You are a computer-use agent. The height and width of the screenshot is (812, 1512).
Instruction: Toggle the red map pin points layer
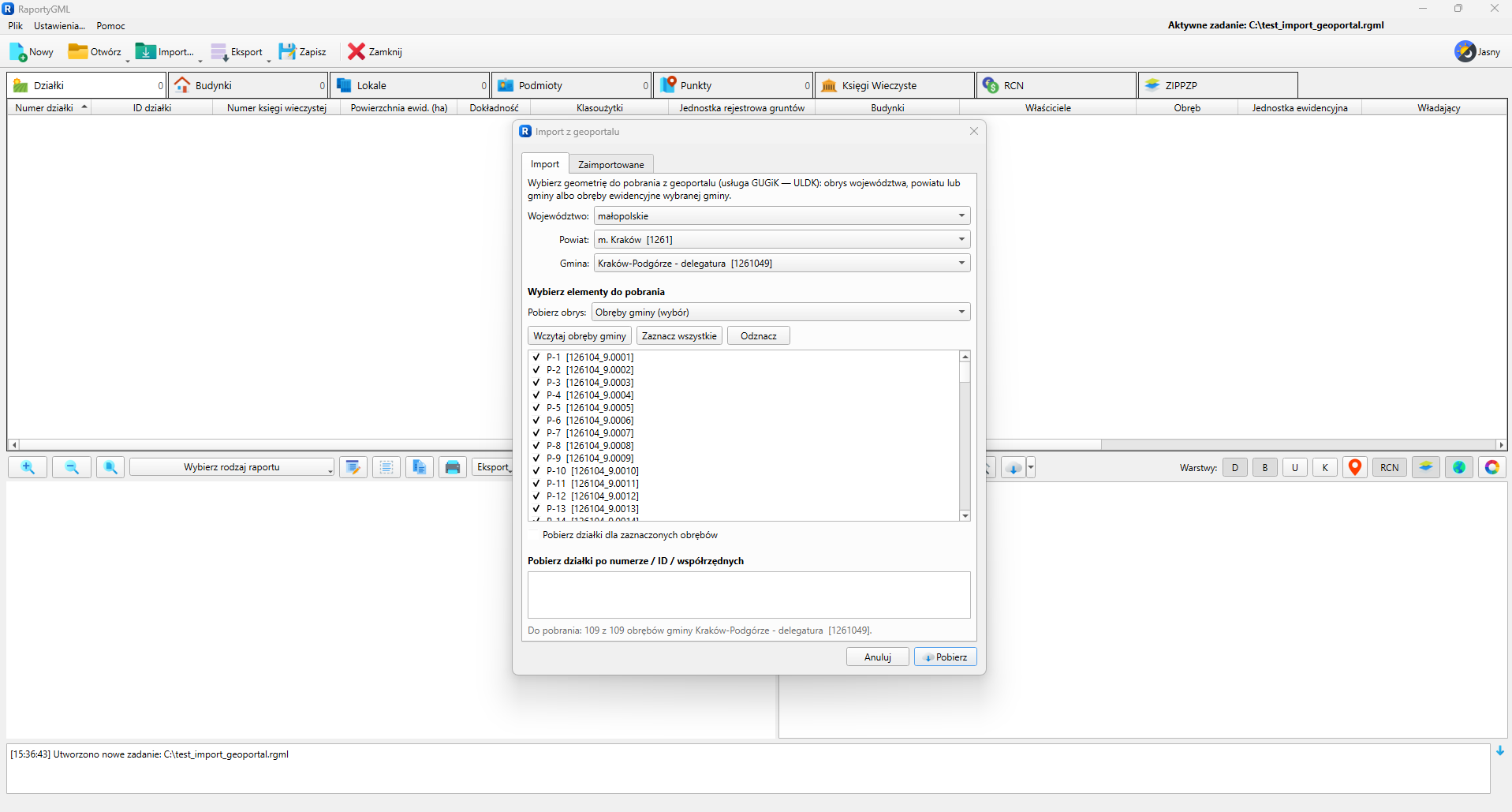[x=1355, y=467]
